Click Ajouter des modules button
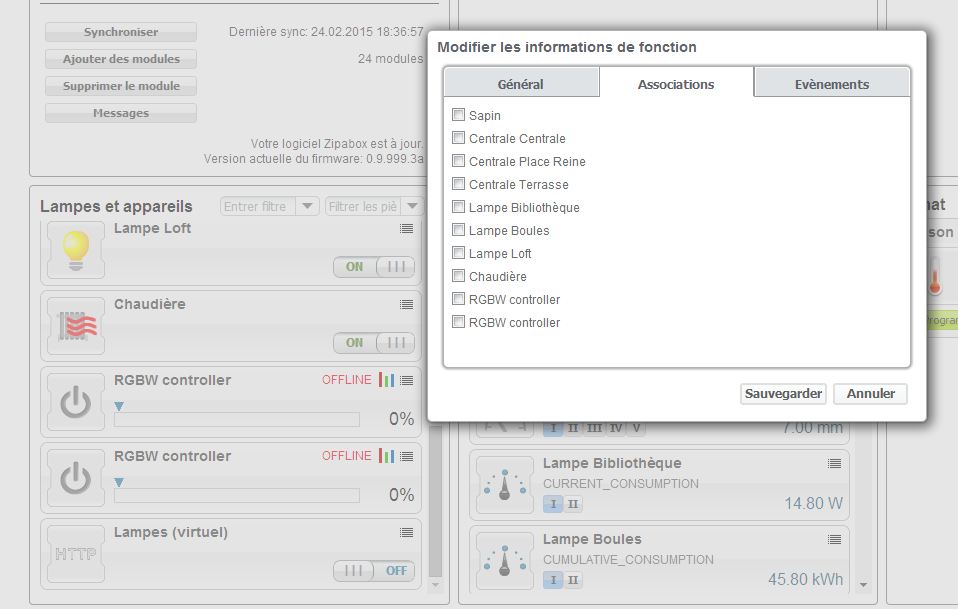Screen dimensions: 958x609 point(121,59)
